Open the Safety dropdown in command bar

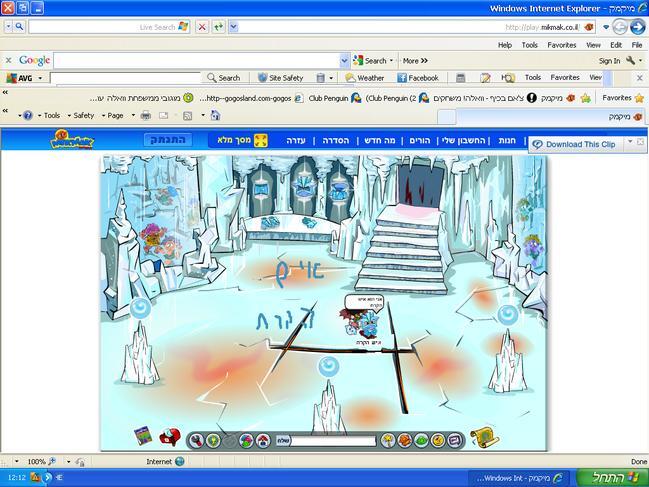point(86,116)
